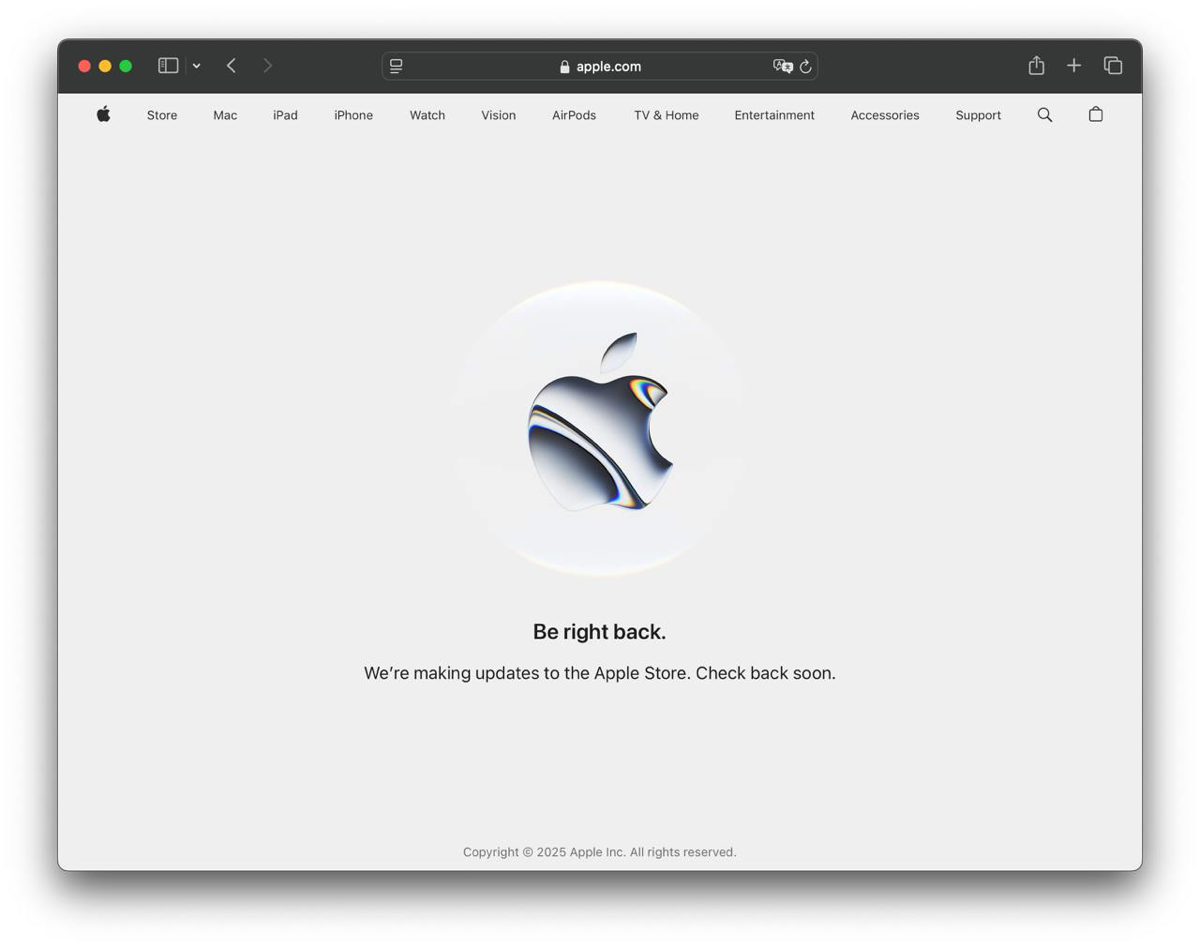Show the tab overview icon

(1113, 66)
